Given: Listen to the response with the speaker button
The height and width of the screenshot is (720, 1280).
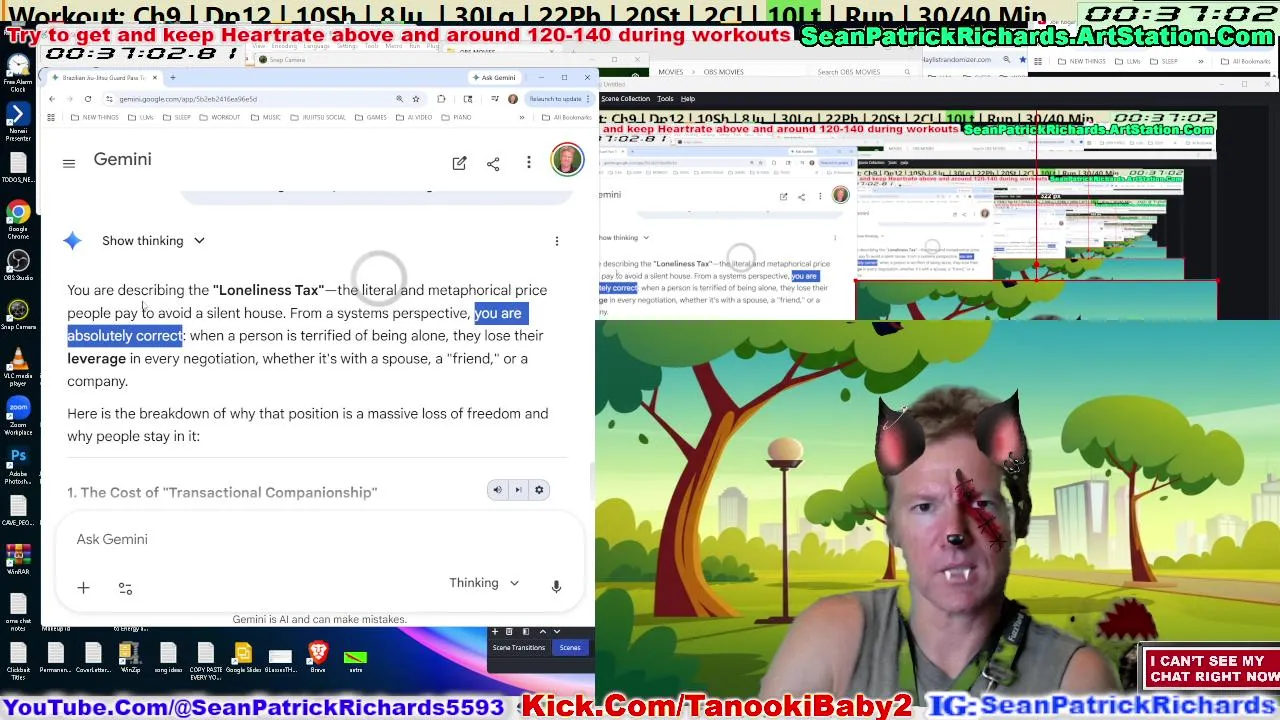Looking at the screenshot, I should [497, 490].
